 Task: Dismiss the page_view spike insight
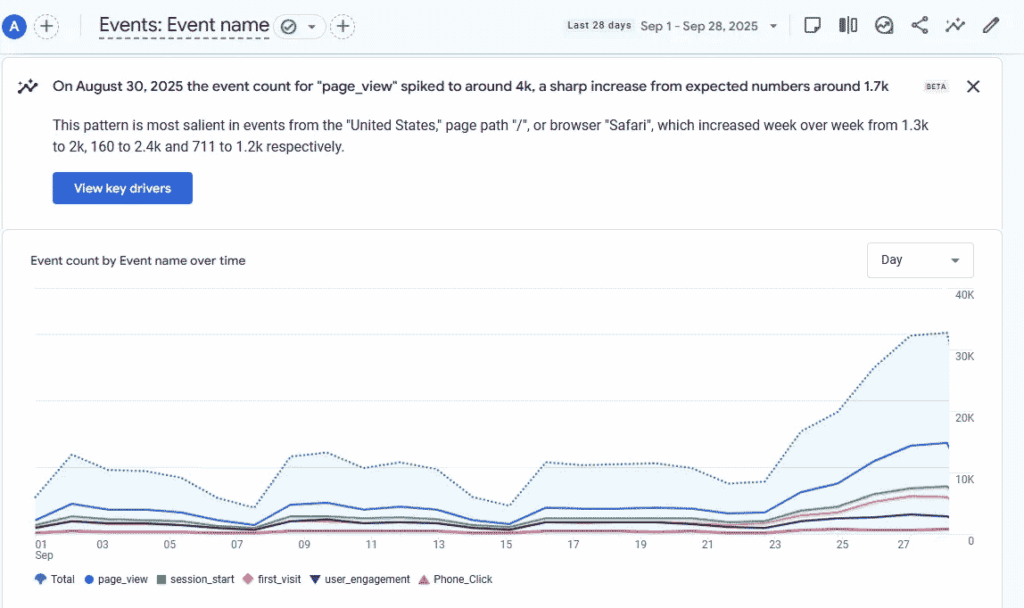972,86
